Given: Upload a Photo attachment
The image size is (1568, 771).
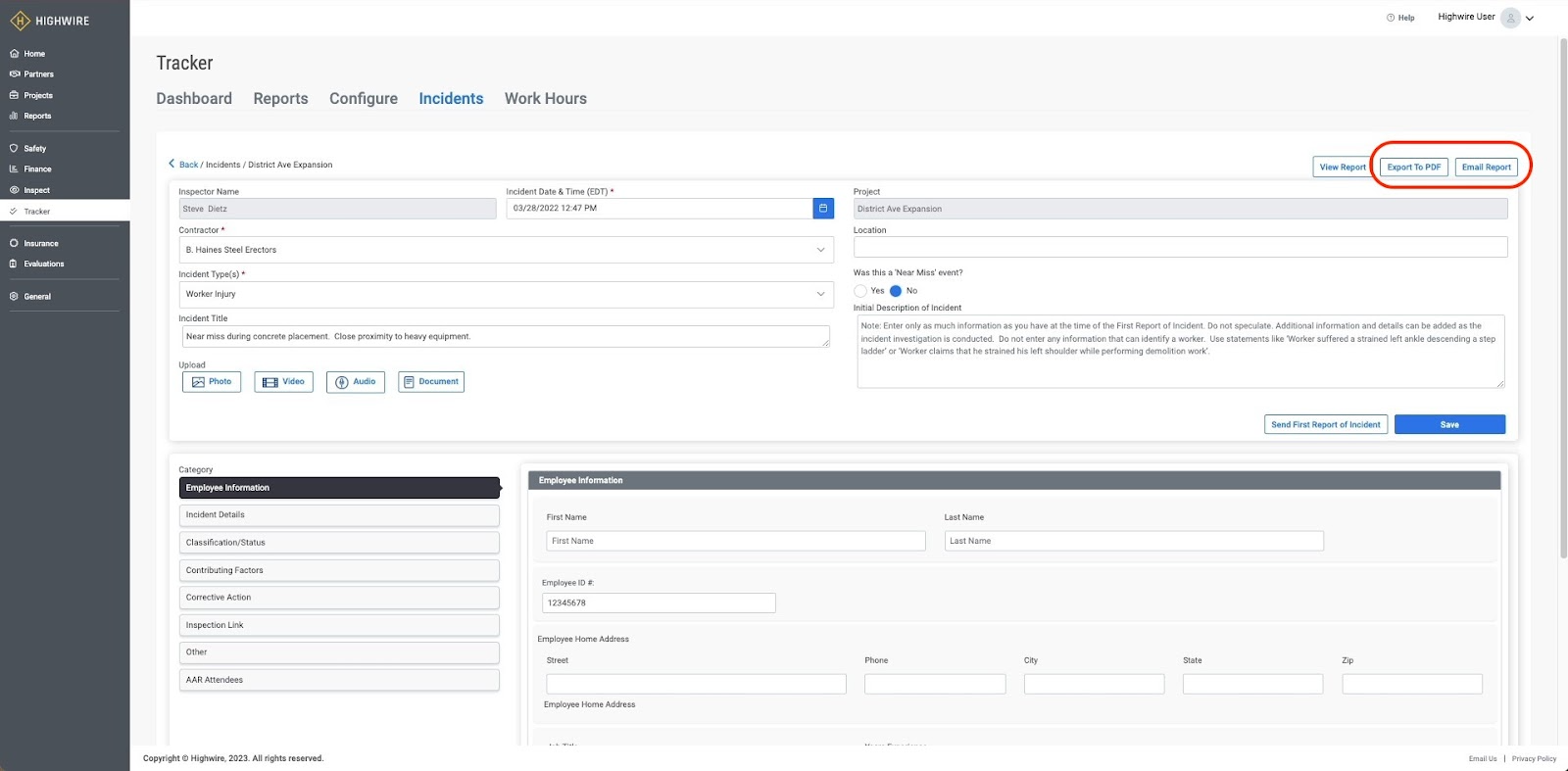Looking at the screenshot, I should pyautogui.click(x=212, y=382).
